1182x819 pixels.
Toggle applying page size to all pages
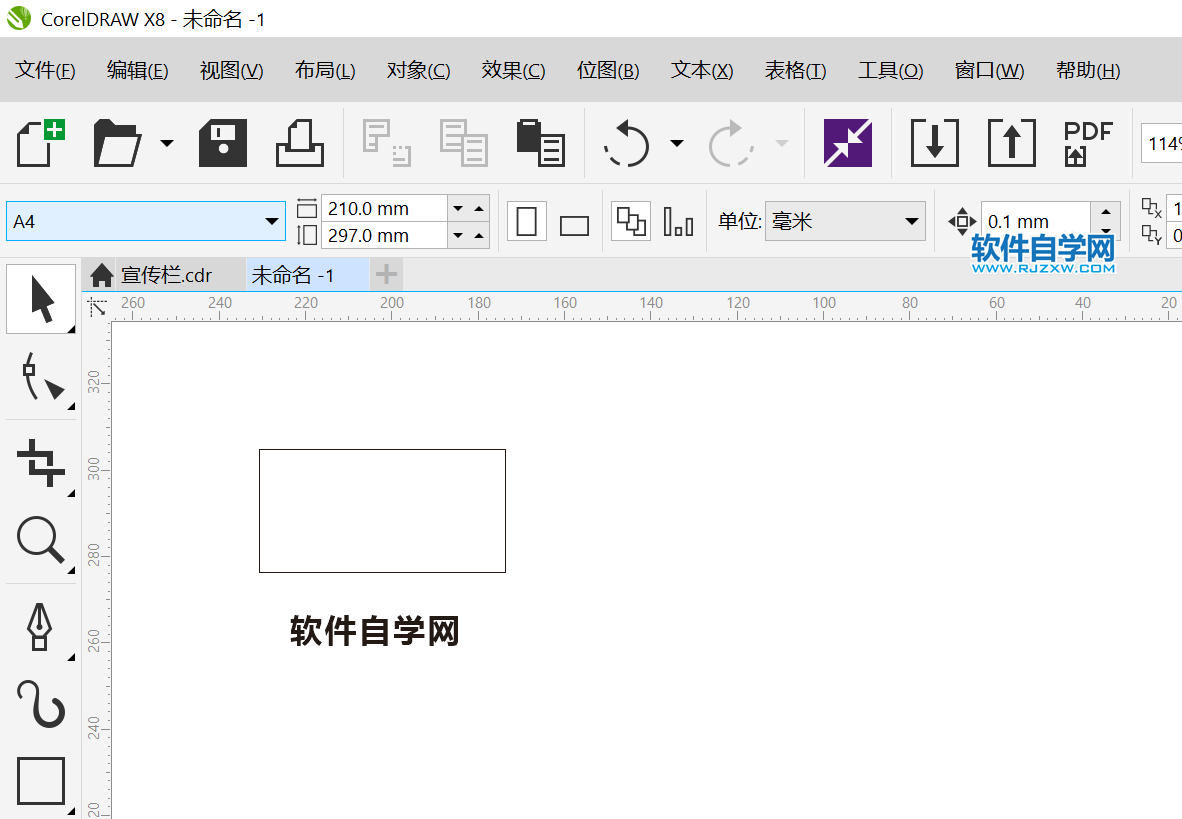(629, 221)
